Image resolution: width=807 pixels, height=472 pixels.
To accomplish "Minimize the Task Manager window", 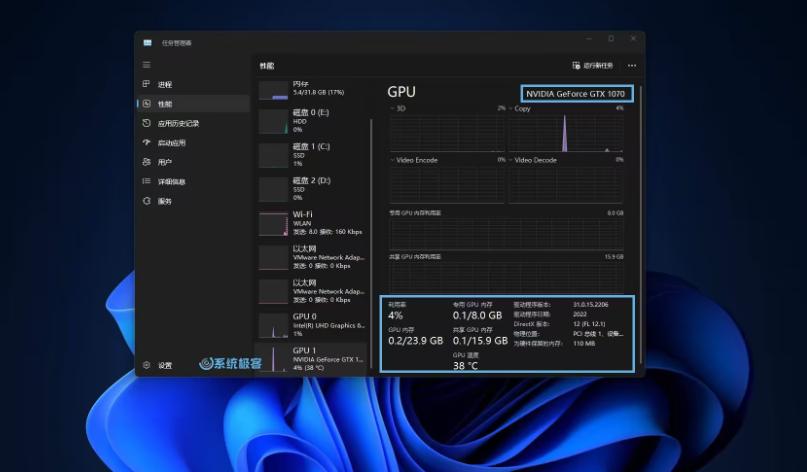I will point(589,39).
